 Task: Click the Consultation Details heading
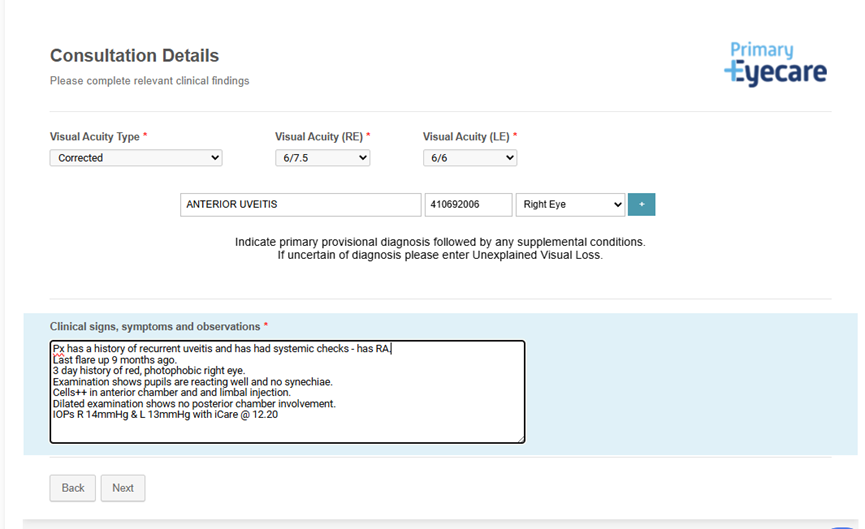click(x=135, y=56)
